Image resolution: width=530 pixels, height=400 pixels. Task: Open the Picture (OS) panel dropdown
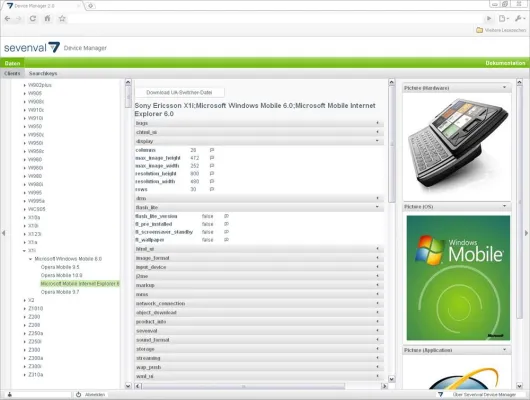pyautogui.click(x=504, y=206)
